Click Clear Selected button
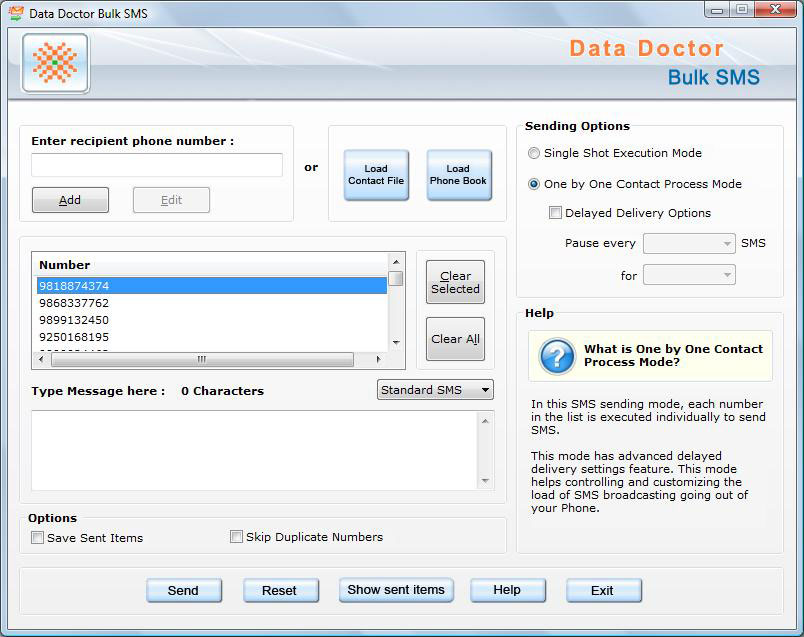 click(x=455, y=282)
